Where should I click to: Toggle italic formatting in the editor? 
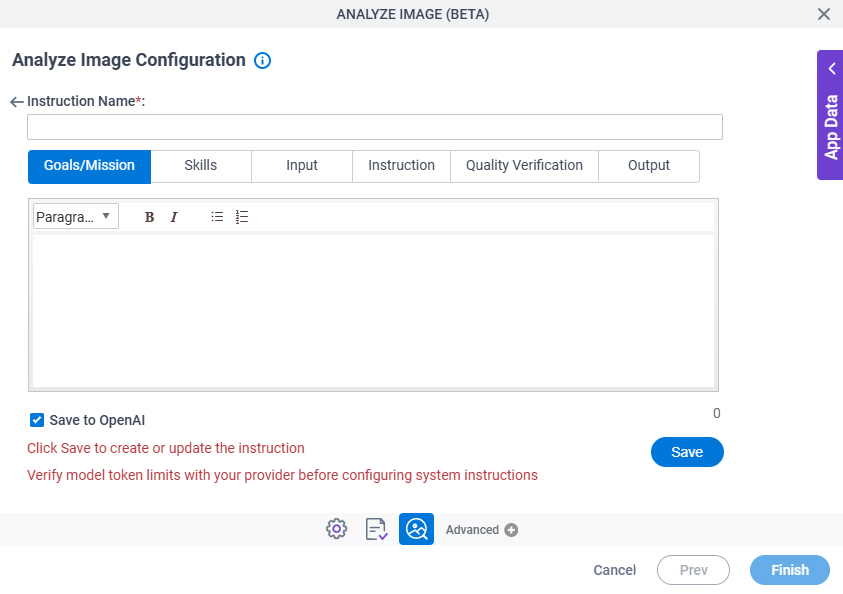174,217
